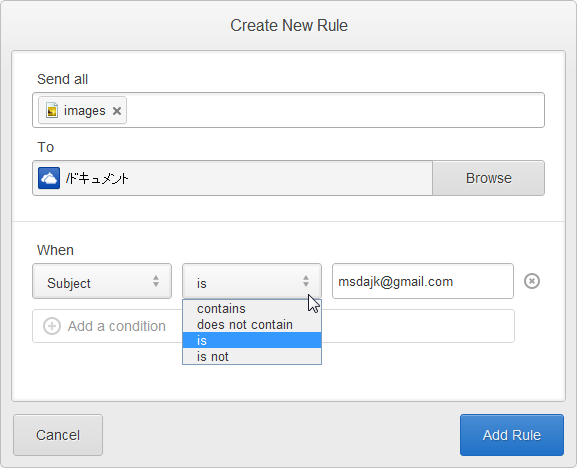The width and height of the screenshot is (577, 468).
Task: Click the destination path ドキュメント field
Action: [233, 178]
